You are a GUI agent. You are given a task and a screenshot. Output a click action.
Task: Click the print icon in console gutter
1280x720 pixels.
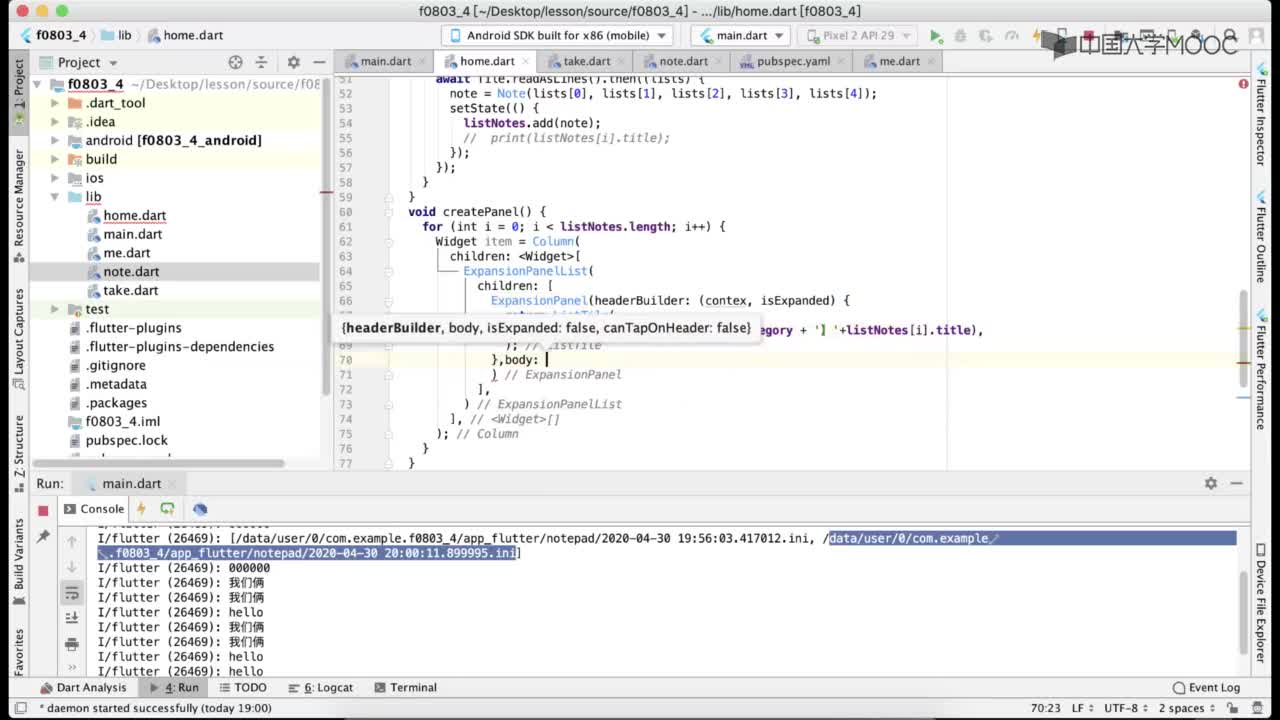[72, 643]
